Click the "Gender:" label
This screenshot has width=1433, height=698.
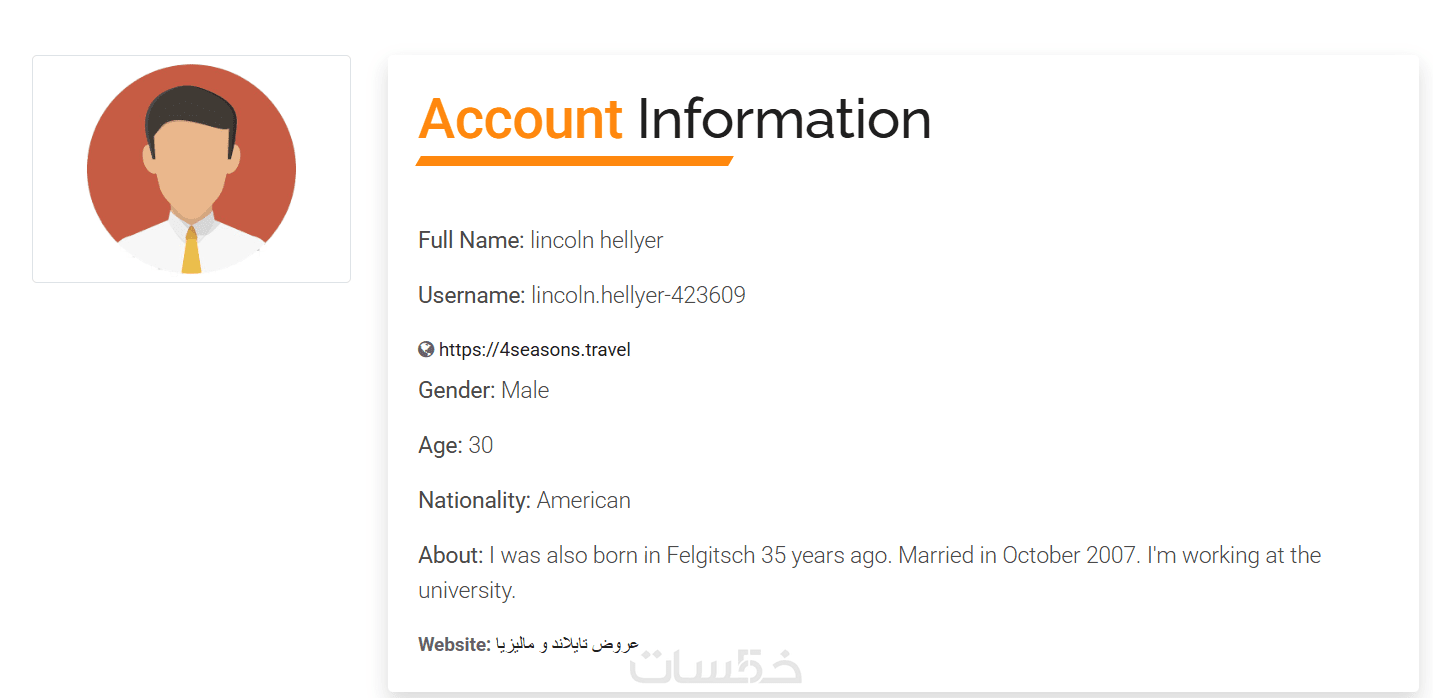pos(456,390)
